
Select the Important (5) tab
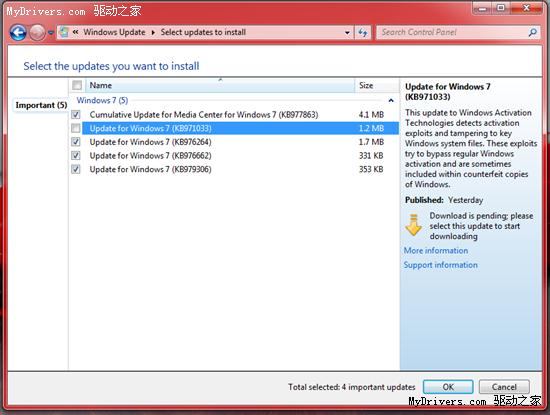(x=41, y=105)
